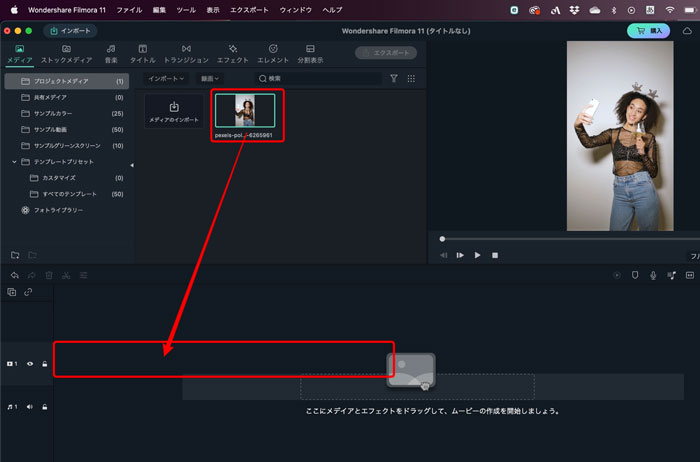Select the サンプル動画 folder

(67, 129)
